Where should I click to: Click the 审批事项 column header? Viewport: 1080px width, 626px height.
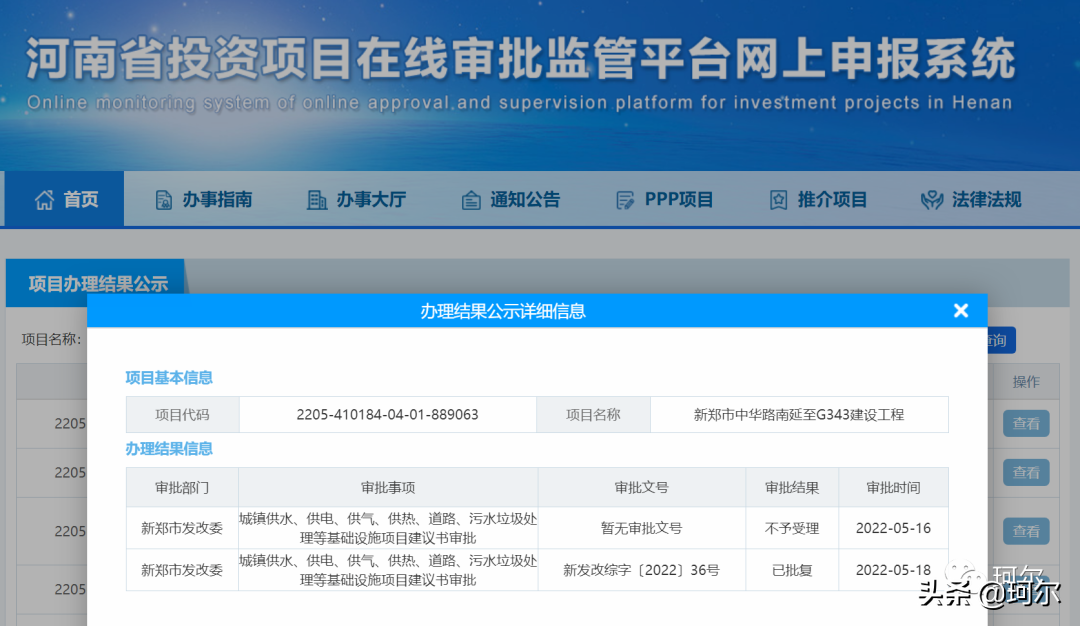pos(388,488)
